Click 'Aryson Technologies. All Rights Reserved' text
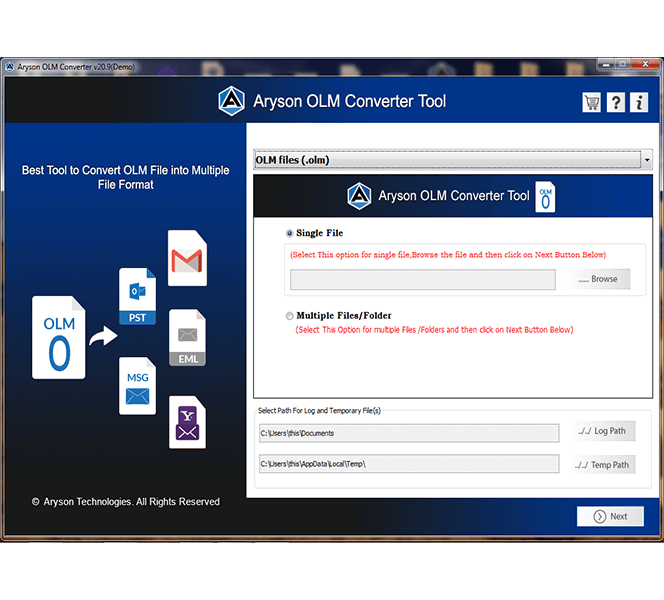This screenshot has width=664, height=600. 131,502
